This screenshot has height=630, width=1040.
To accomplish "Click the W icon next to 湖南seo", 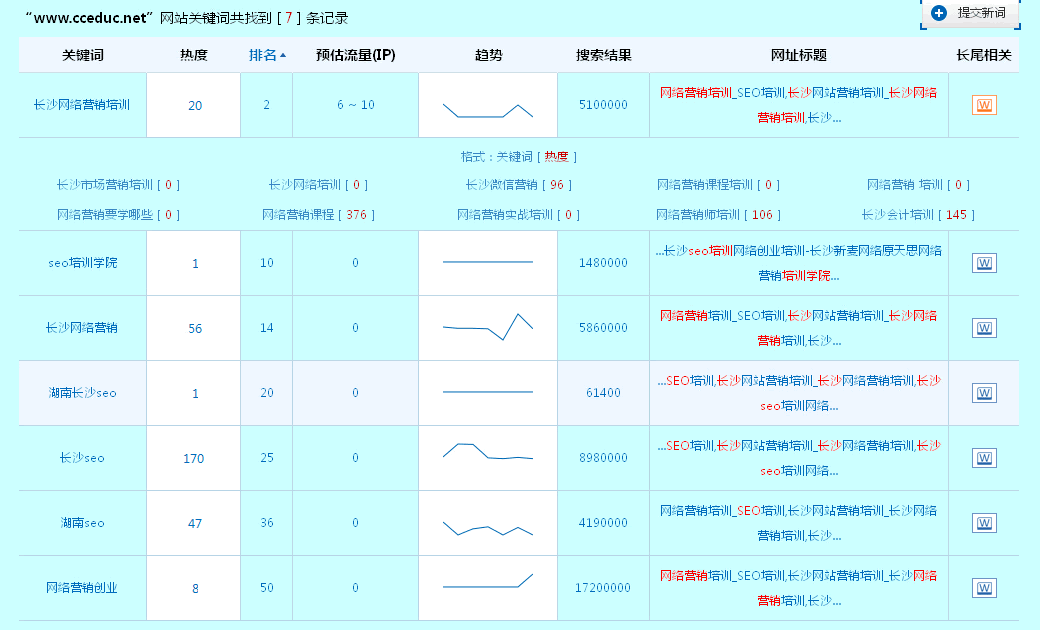I will pos(984,522).
